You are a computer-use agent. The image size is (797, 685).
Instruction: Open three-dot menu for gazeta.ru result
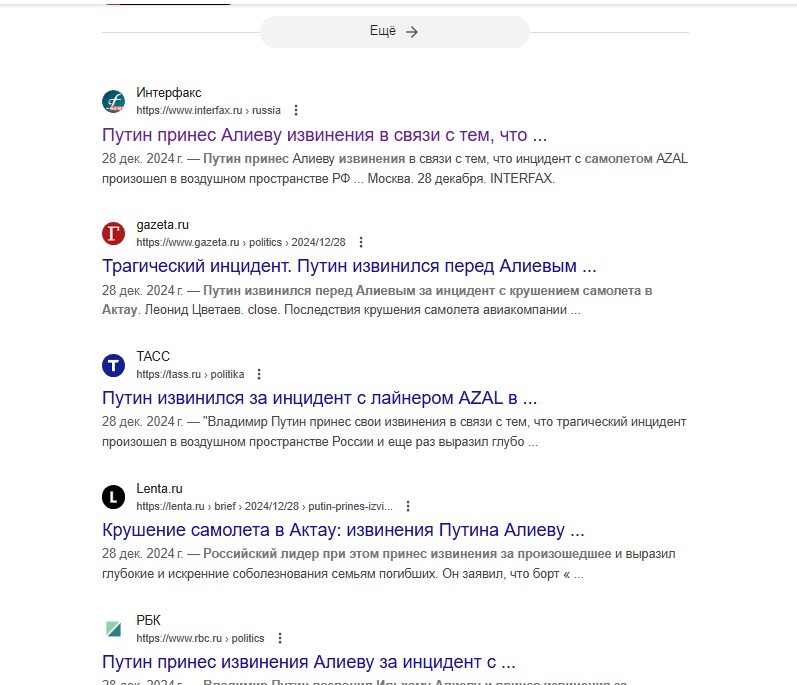(x=361, y=242)
